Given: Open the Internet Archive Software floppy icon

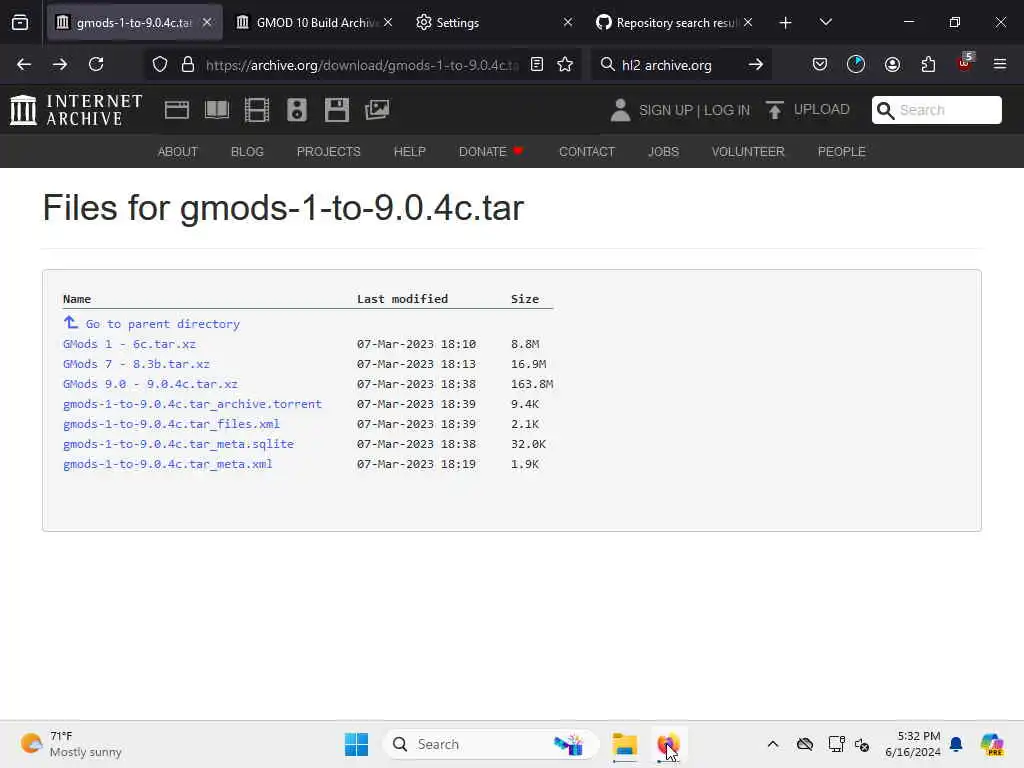Looking at the screenshot, I should point(337,110).
